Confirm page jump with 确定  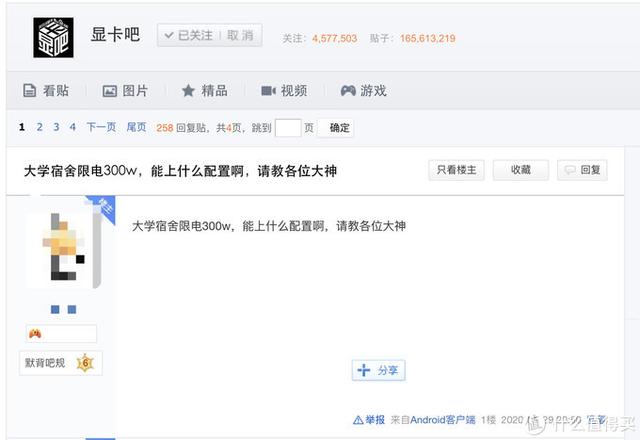(336, 128)
